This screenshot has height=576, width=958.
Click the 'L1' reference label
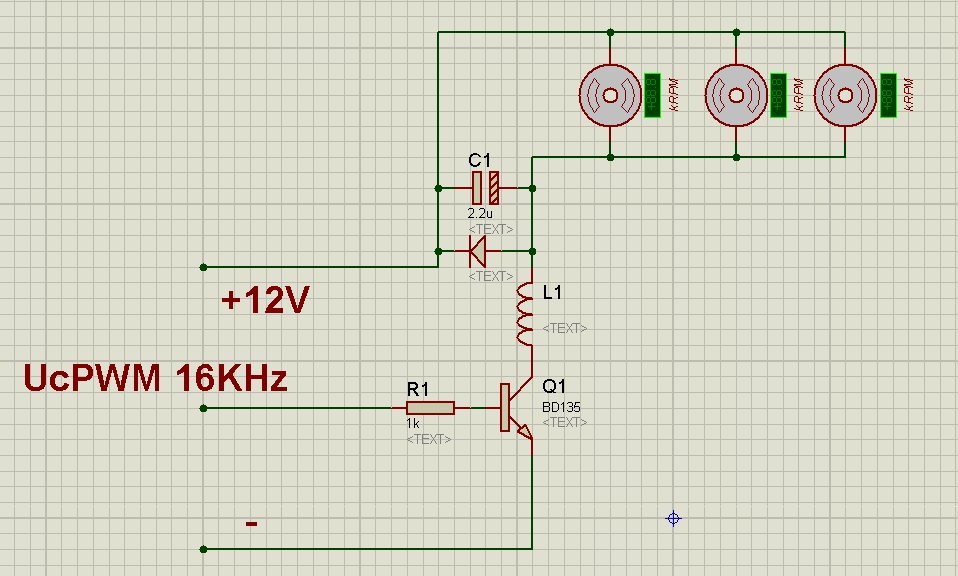pyautogui.click(x=552, y=293)
